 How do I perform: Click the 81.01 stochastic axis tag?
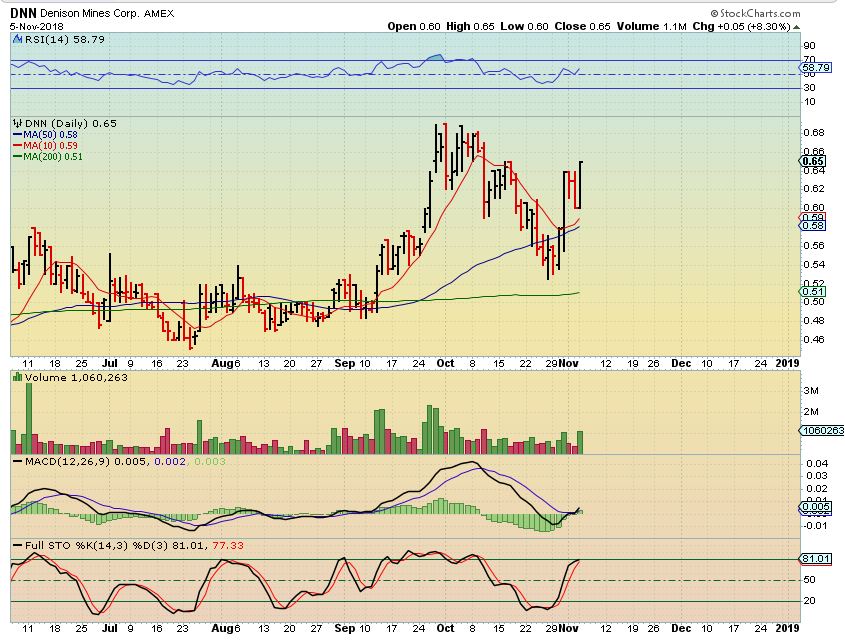pyautogui.click(x=816, y=559)
